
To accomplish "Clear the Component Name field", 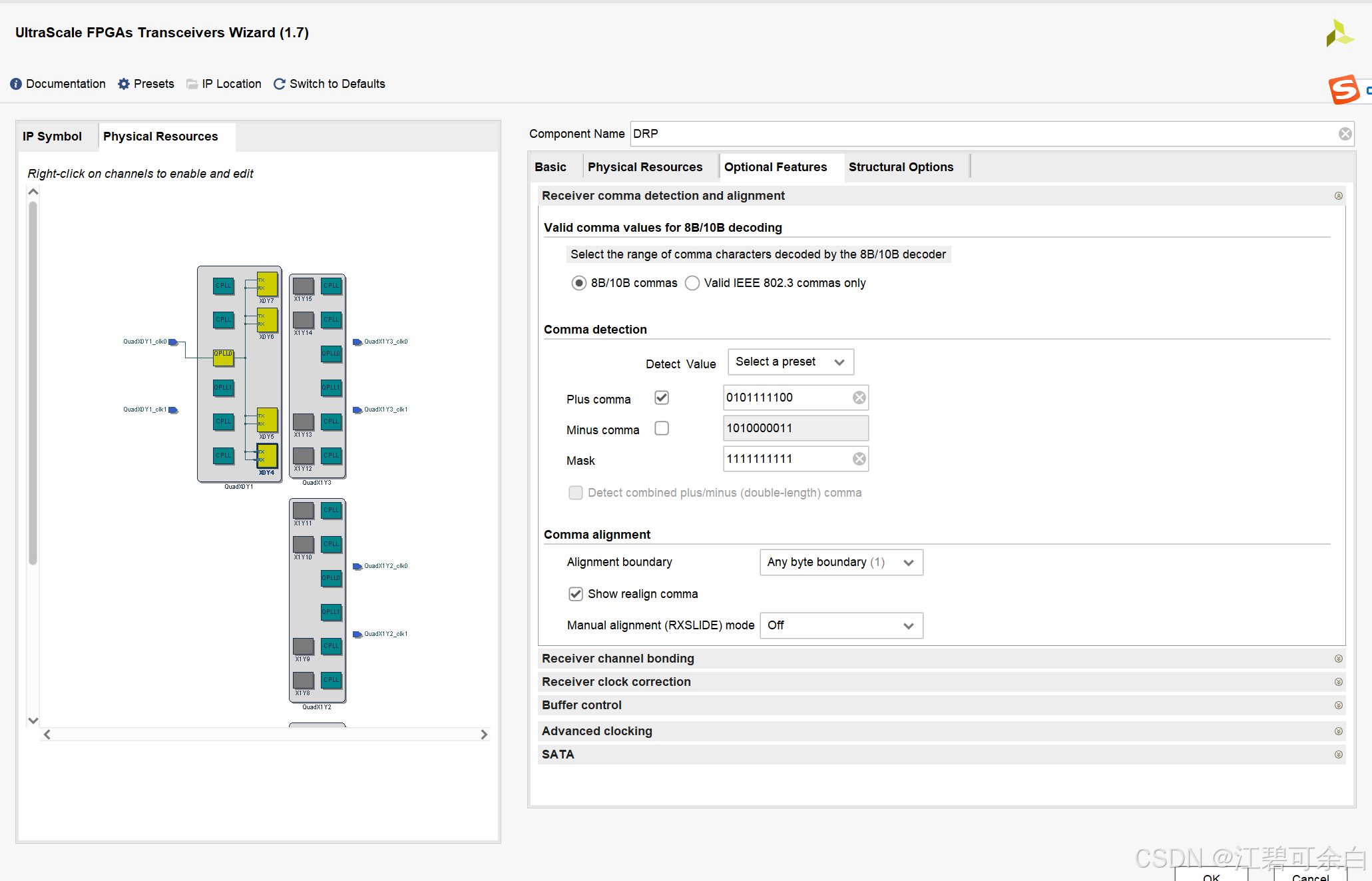I will point(1345,134).
